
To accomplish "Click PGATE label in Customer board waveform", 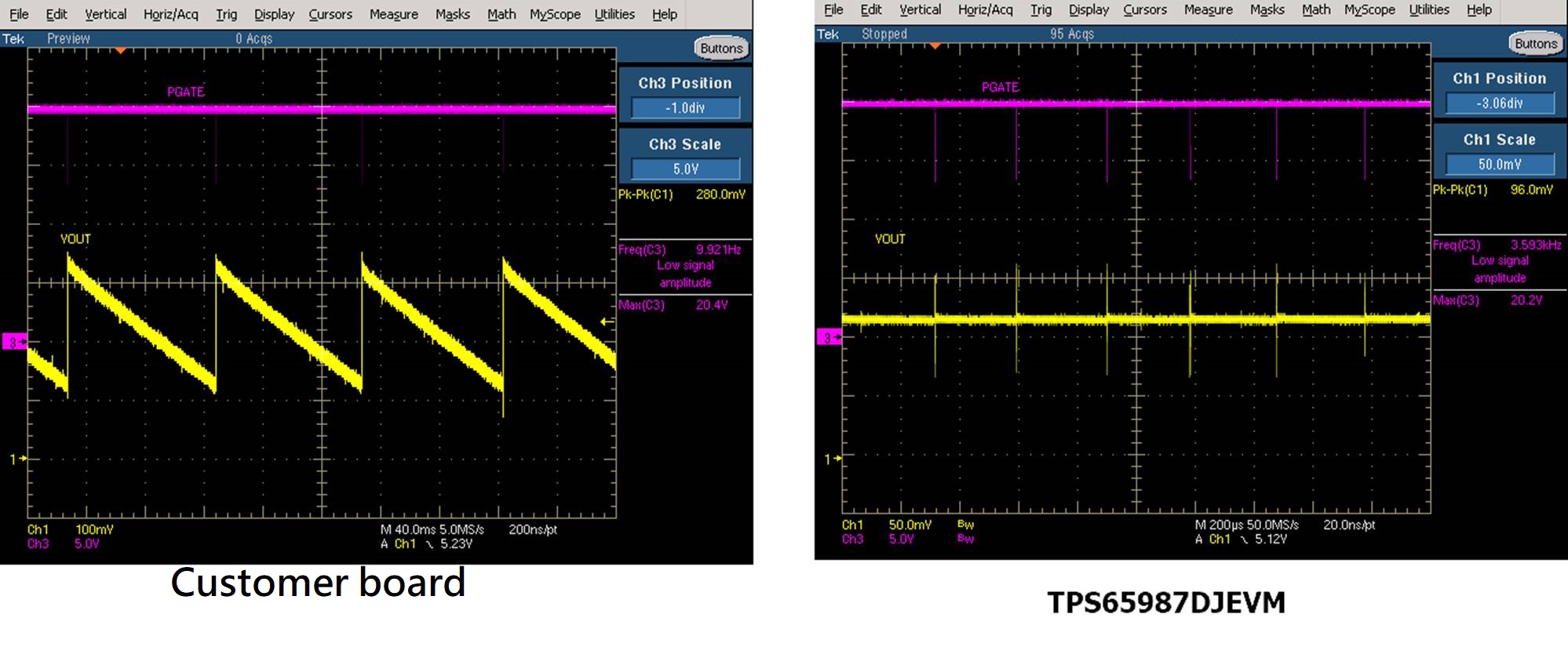I will tap(186, 92).
